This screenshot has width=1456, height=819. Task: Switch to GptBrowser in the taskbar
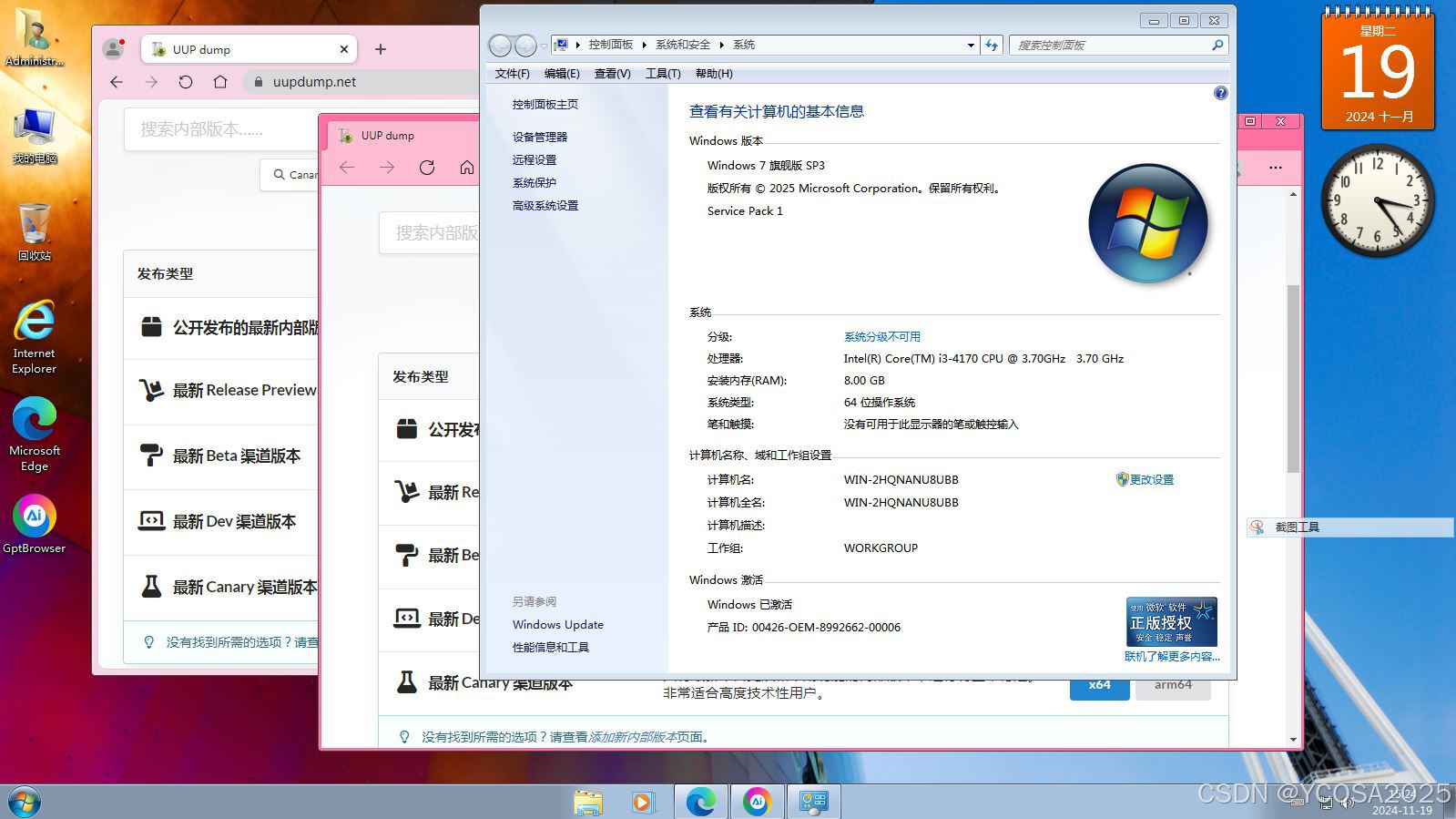point(757,802)
